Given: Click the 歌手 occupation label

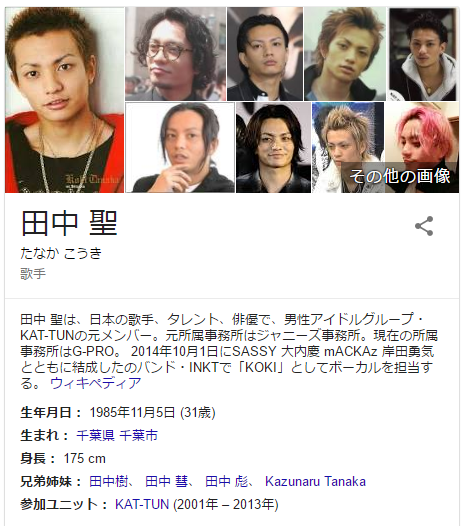Looking at the screenshot, I should pyautogui.click(x=33, y=274).
